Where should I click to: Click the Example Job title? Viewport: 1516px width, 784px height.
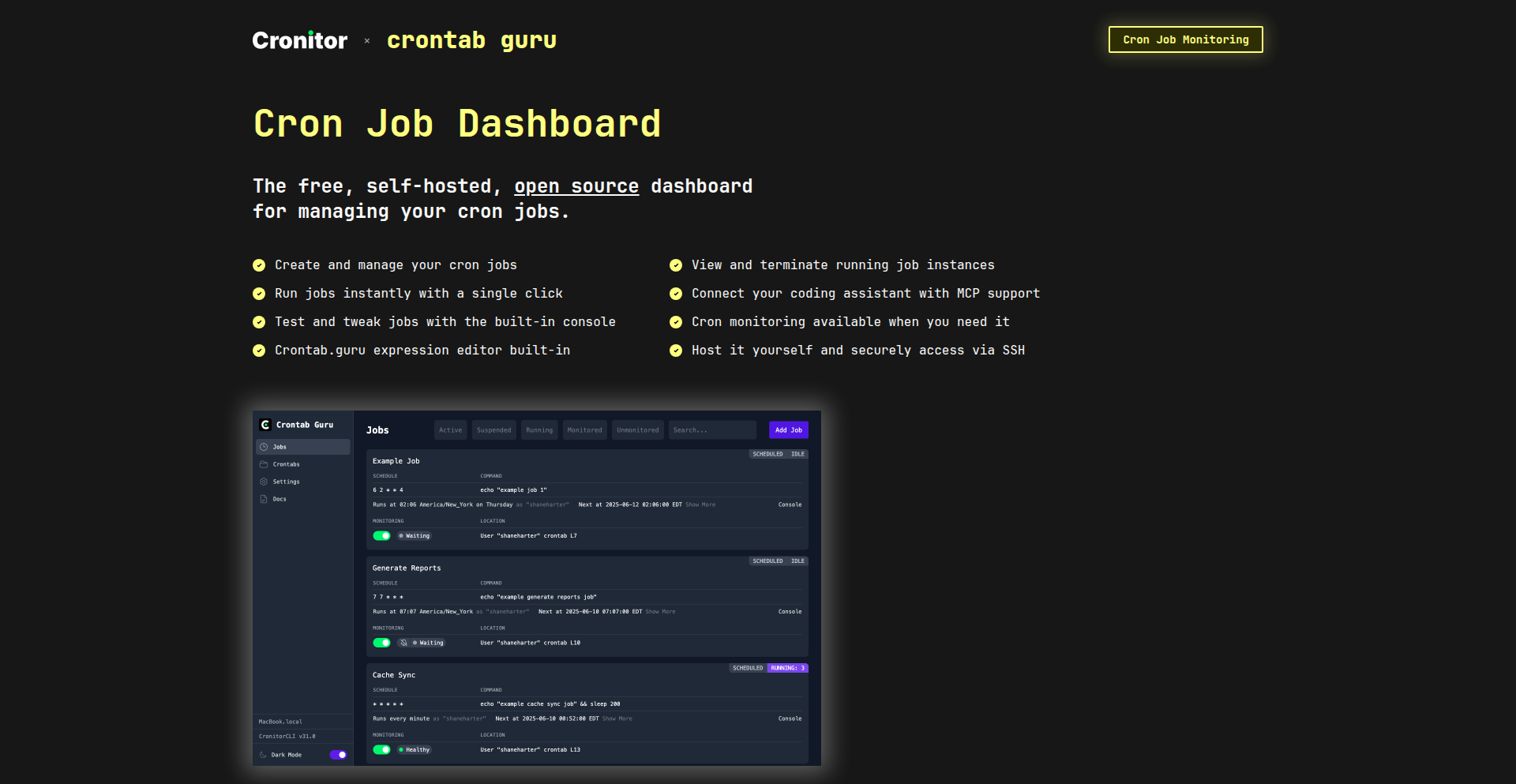[x=396, y=461]
